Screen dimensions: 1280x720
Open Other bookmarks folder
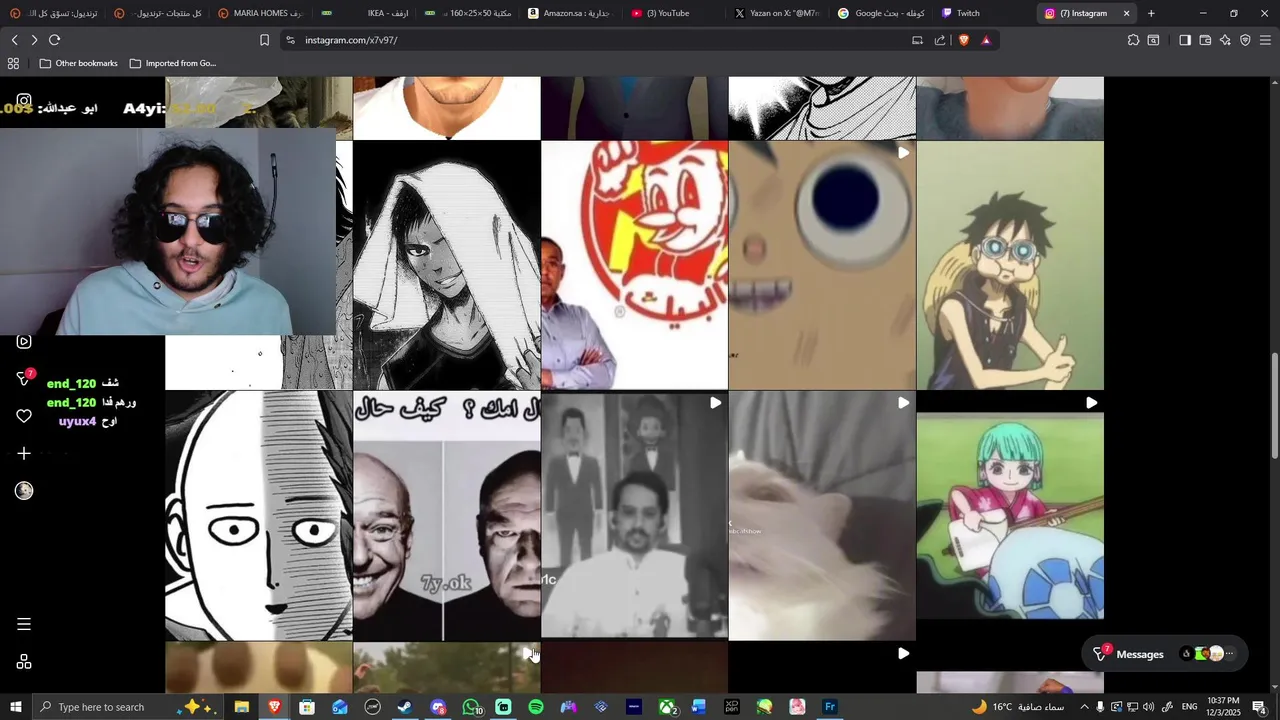(x=78, y=63)
